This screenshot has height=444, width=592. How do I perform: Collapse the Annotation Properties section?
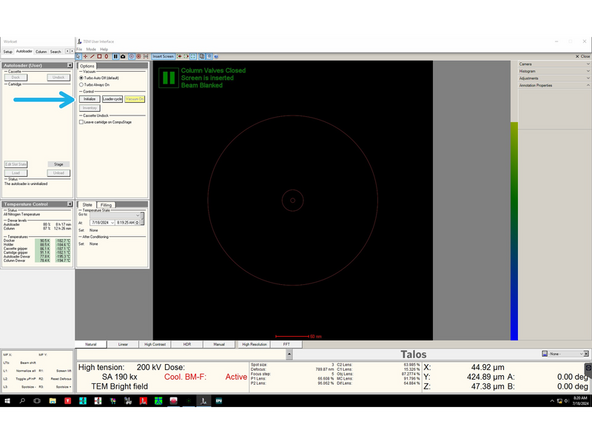coord(554,86)
